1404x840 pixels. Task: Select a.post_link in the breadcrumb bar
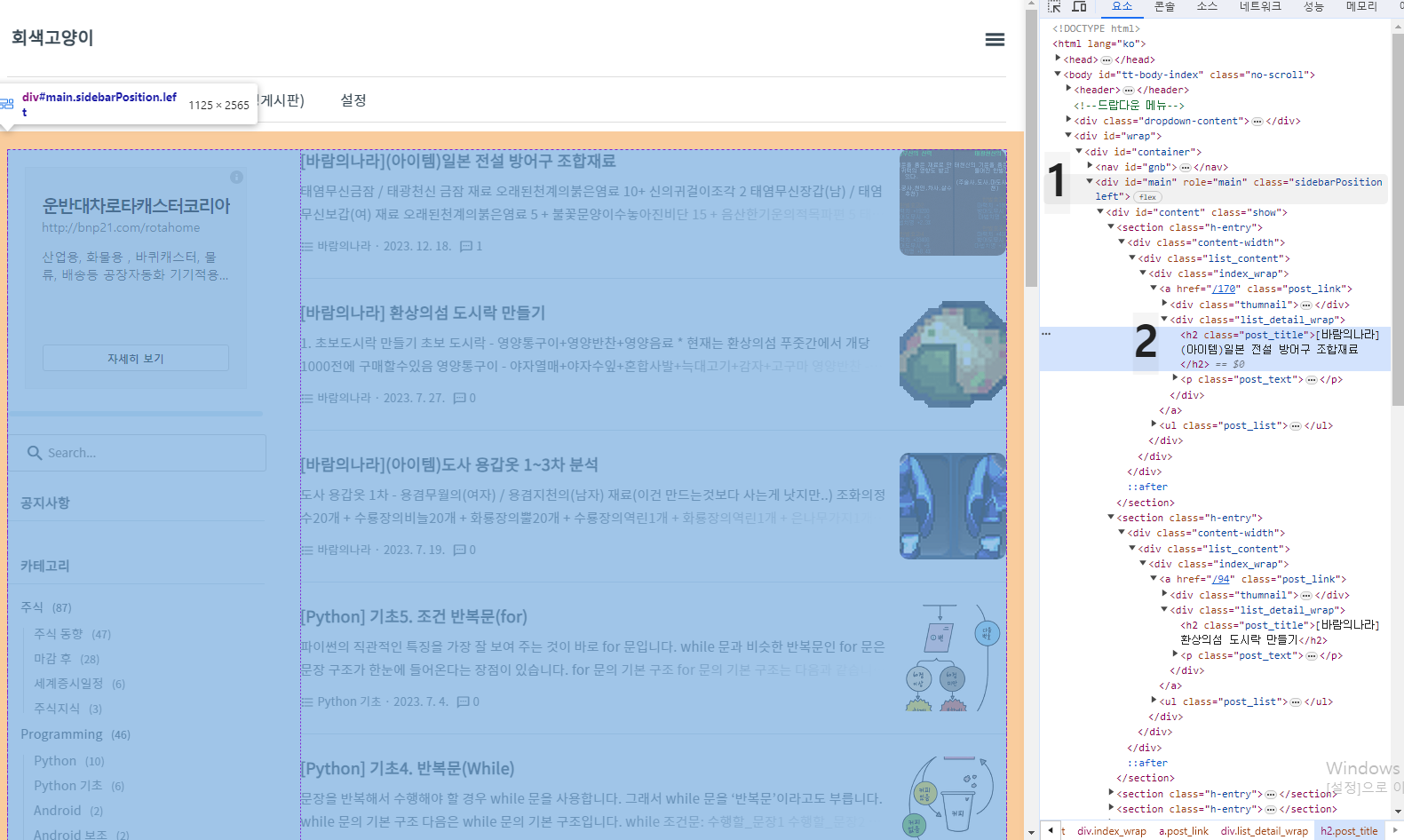point(1184,831)
